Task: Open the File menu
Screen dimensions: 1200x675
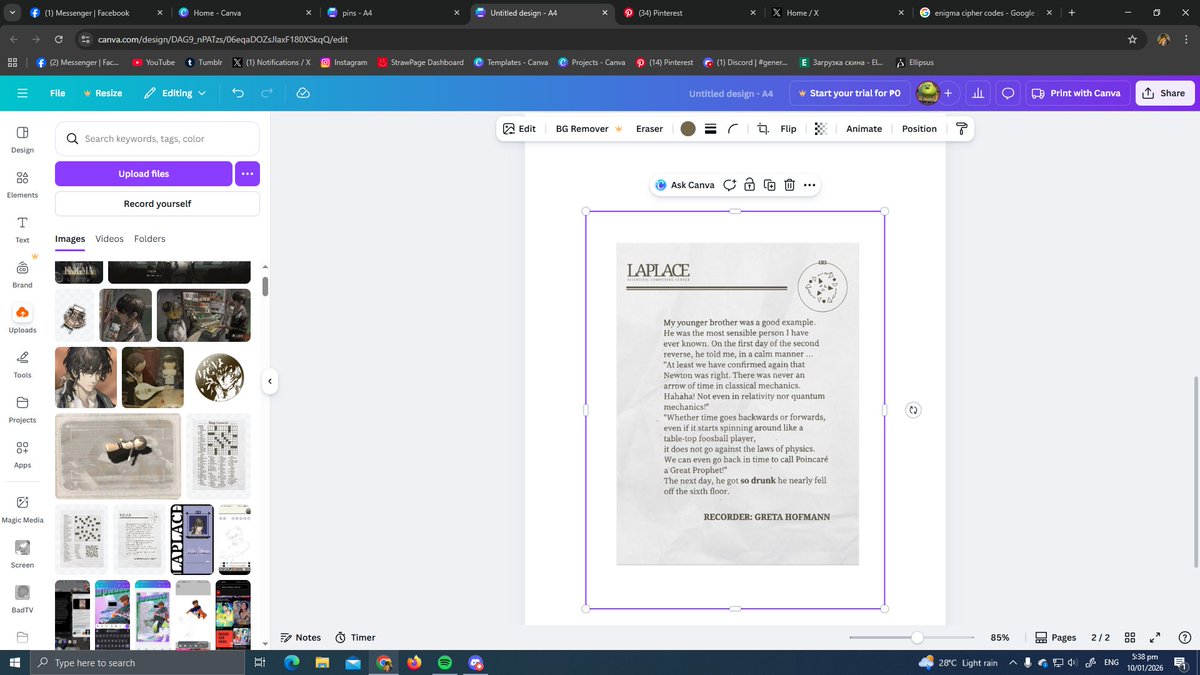Action: pos(57,93)
